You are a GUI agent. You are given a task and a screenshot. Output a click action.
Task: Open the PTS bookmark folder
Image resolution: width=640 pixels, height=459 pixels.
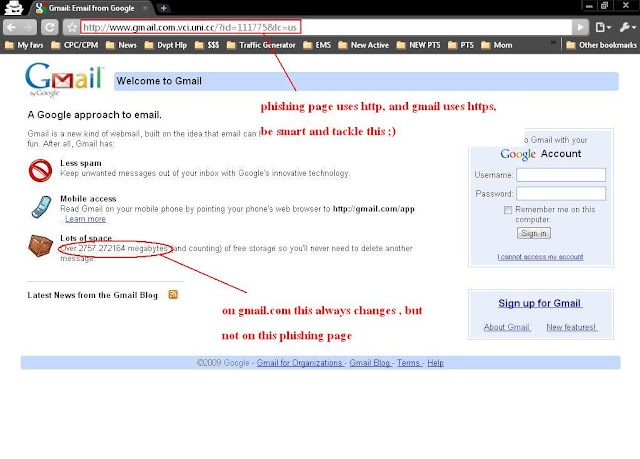point(461,45)
